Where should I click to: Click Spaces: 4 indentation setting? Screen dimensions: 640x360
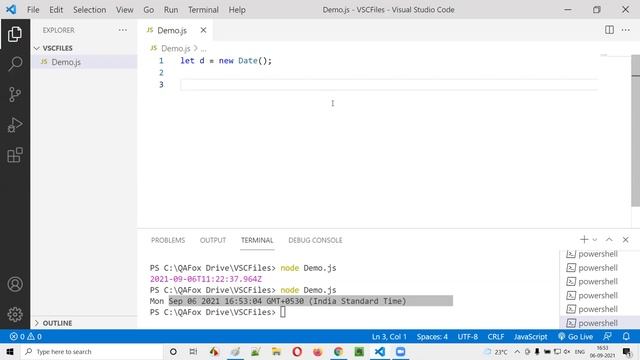432,337
